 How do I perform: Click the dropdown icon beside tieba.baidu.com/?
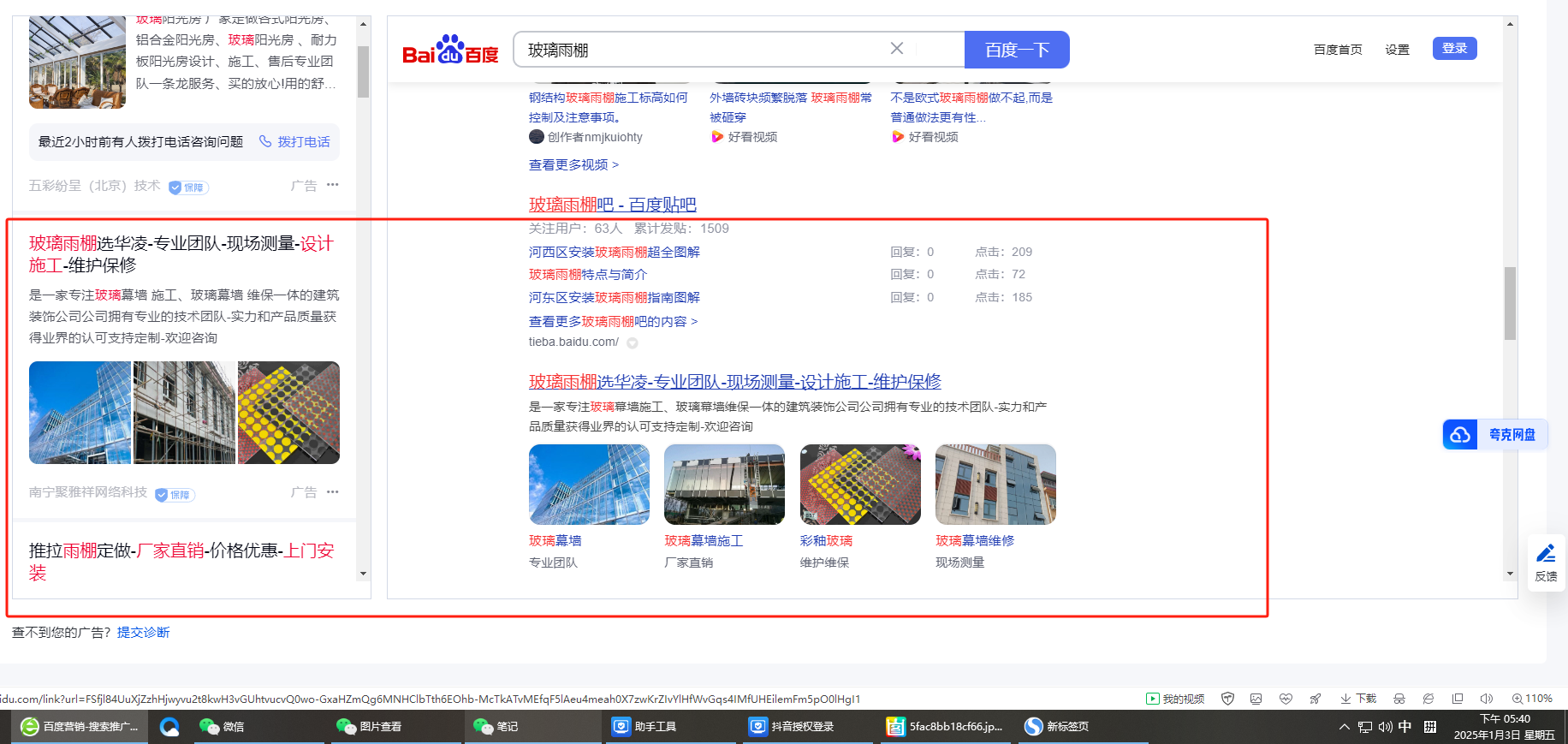(633, 343)
